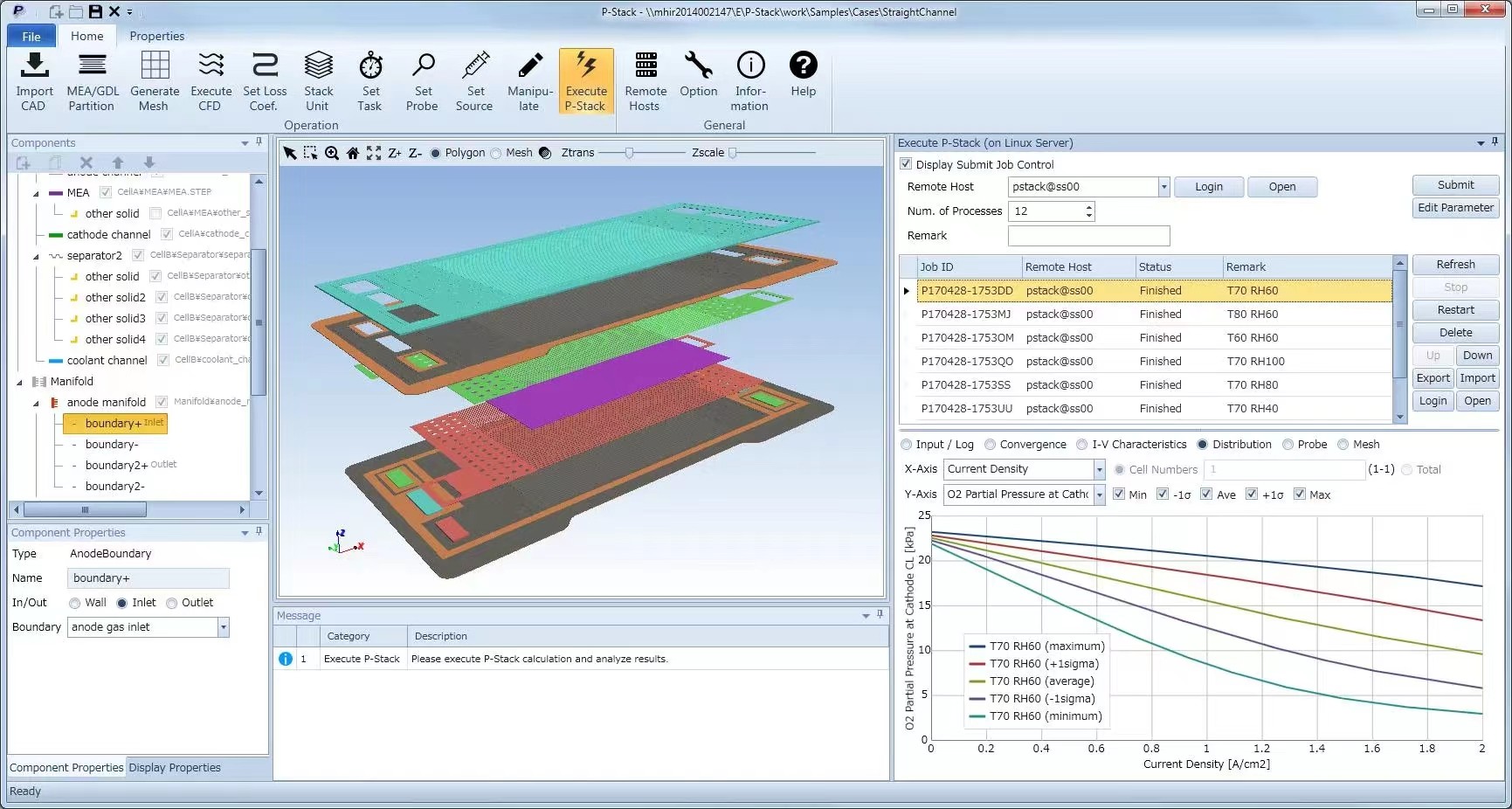This screenshot has height=809, width=1512.
Task: Collapse the anode manifold node
Action: [36, 403]
